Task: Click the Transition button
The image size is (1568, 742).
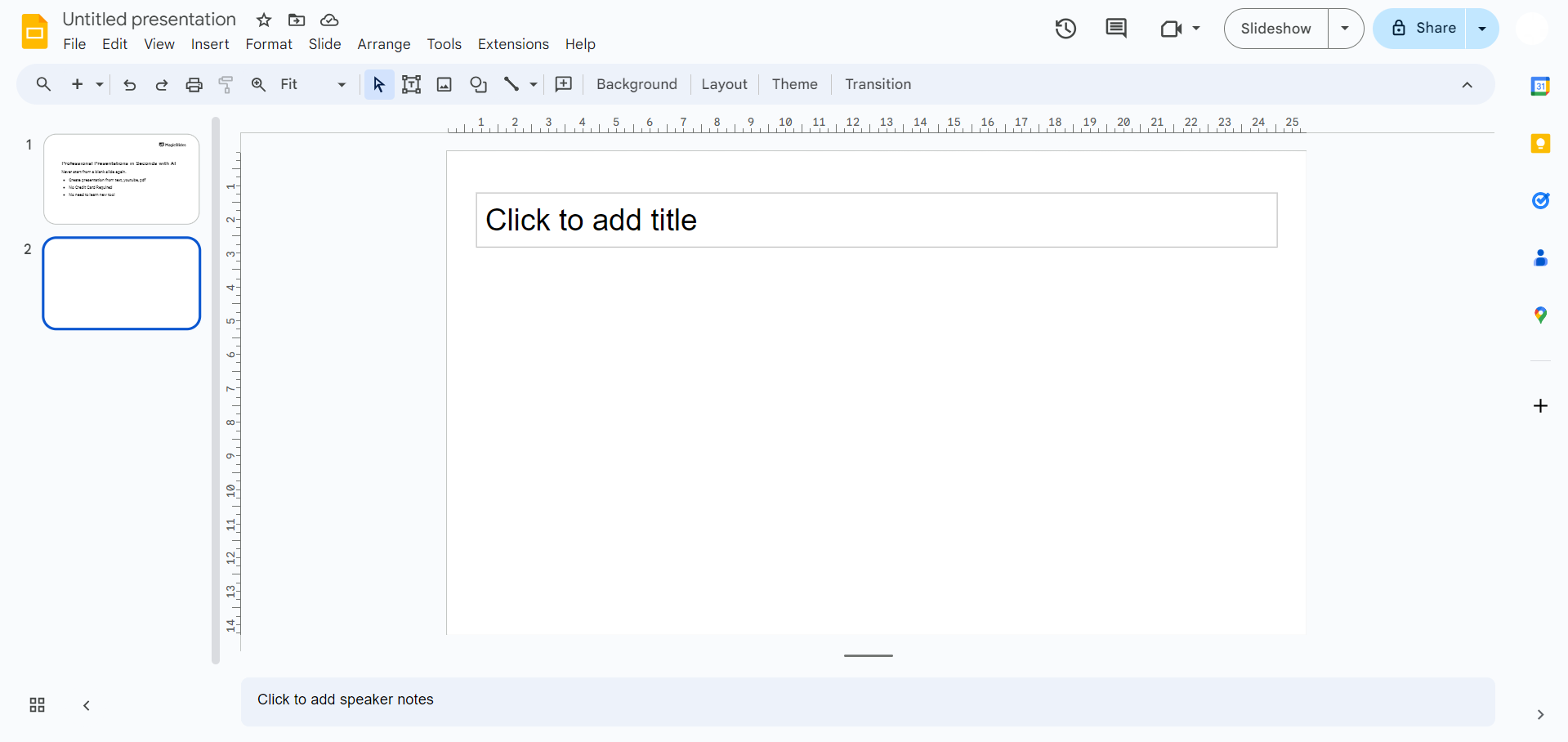Action: click(x=878, y=84)
